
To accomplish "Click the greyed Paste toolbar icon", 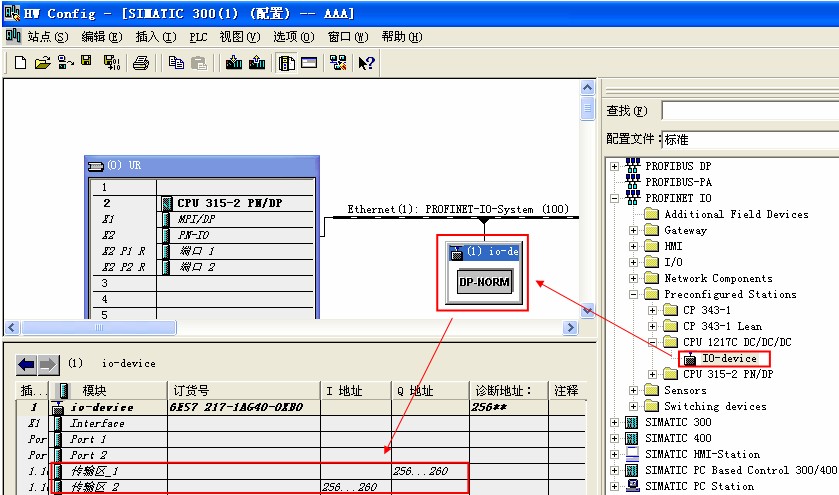I will [x=199, y=63].
